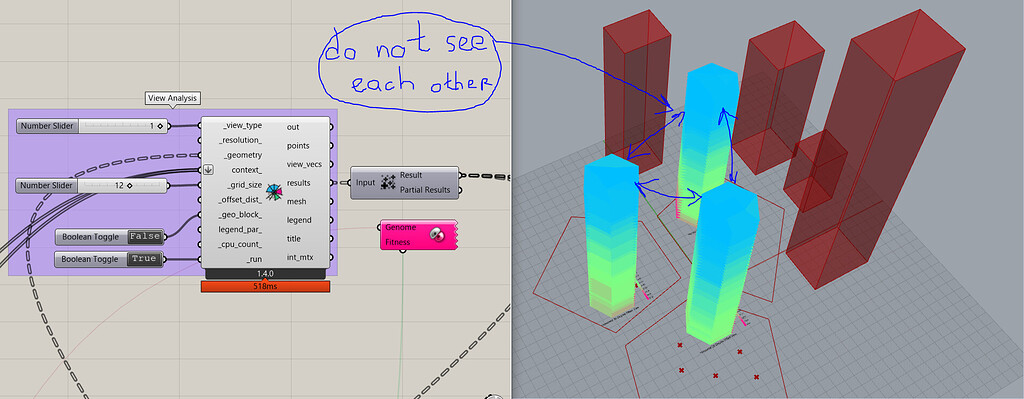
Task: Click the slider grip showing value 12
Action: click(129, 186)
